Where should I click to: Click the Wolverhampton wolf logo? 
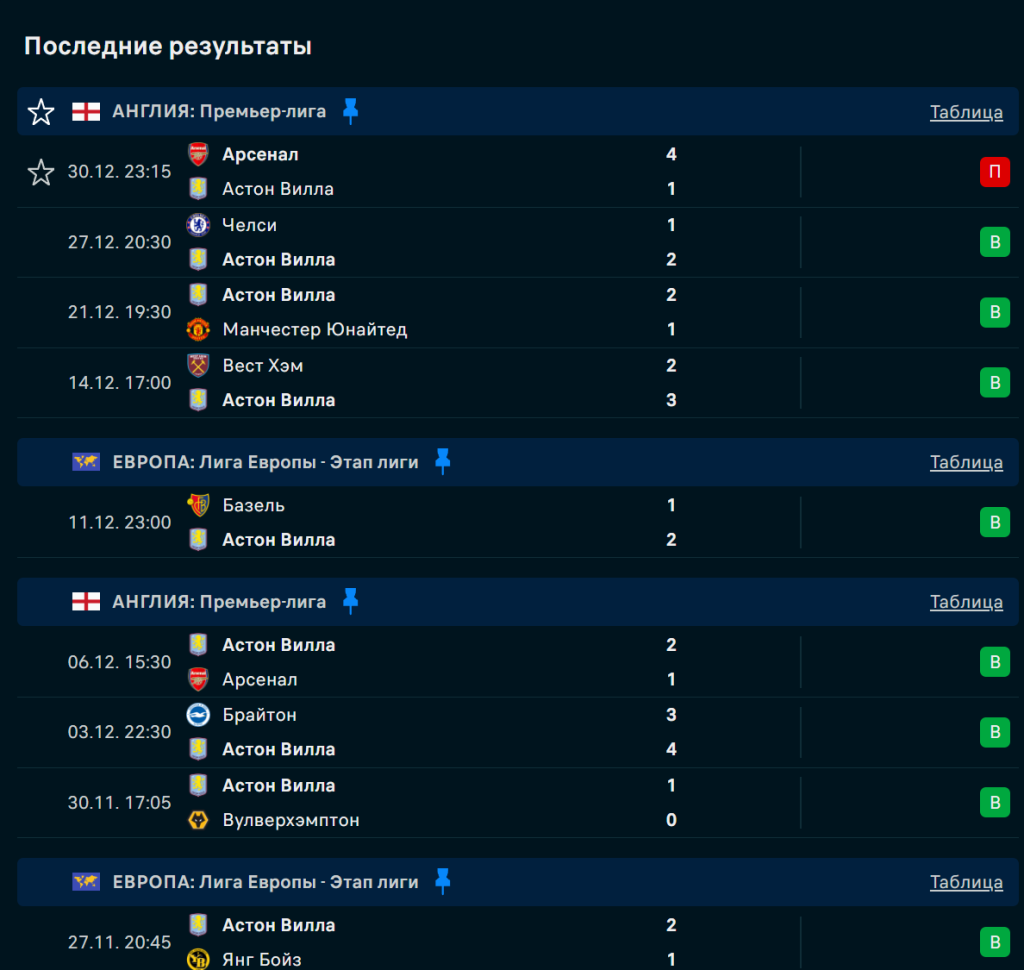pyautogui.click(x=198, y=820)
